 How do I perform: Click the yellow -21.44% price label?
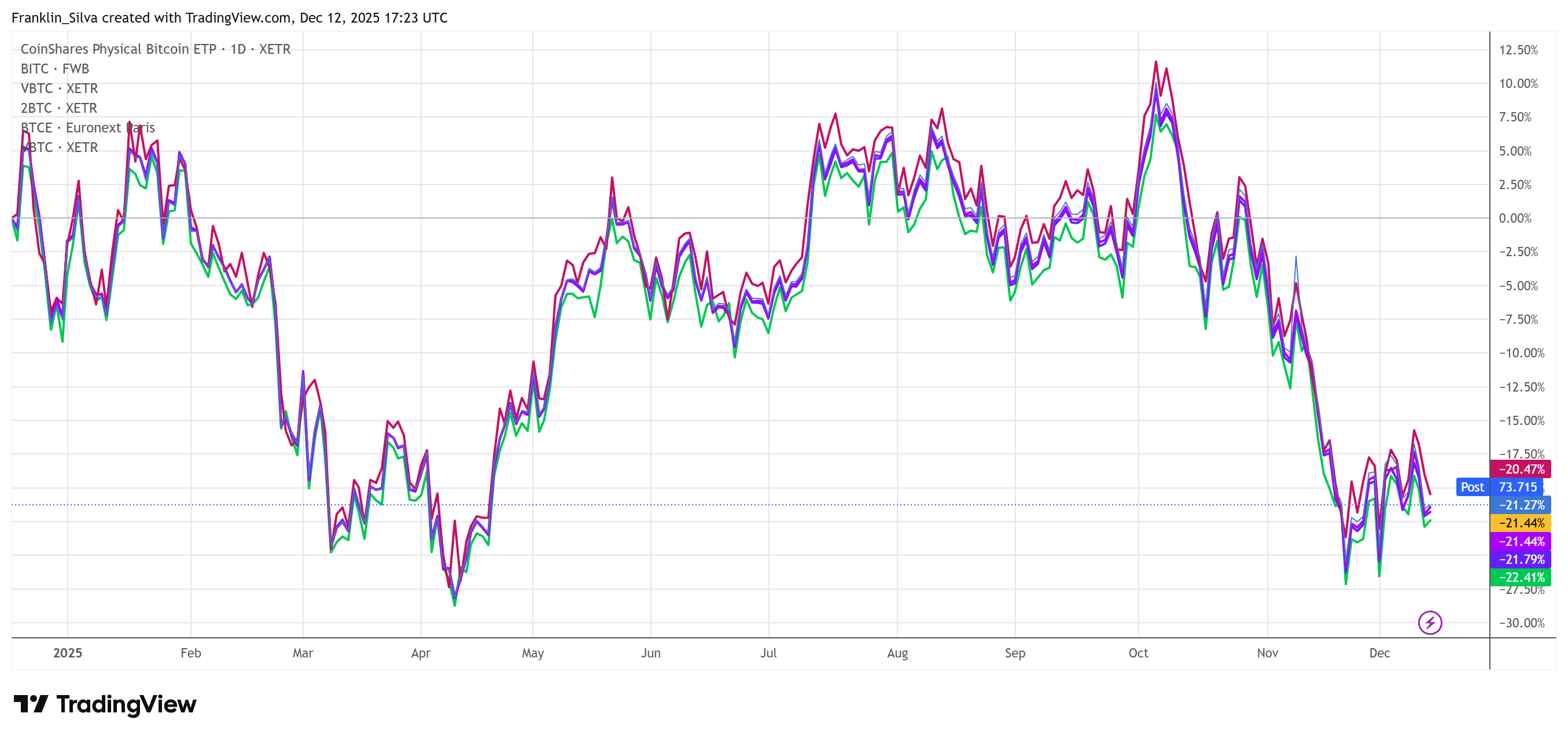point(1521,523)
